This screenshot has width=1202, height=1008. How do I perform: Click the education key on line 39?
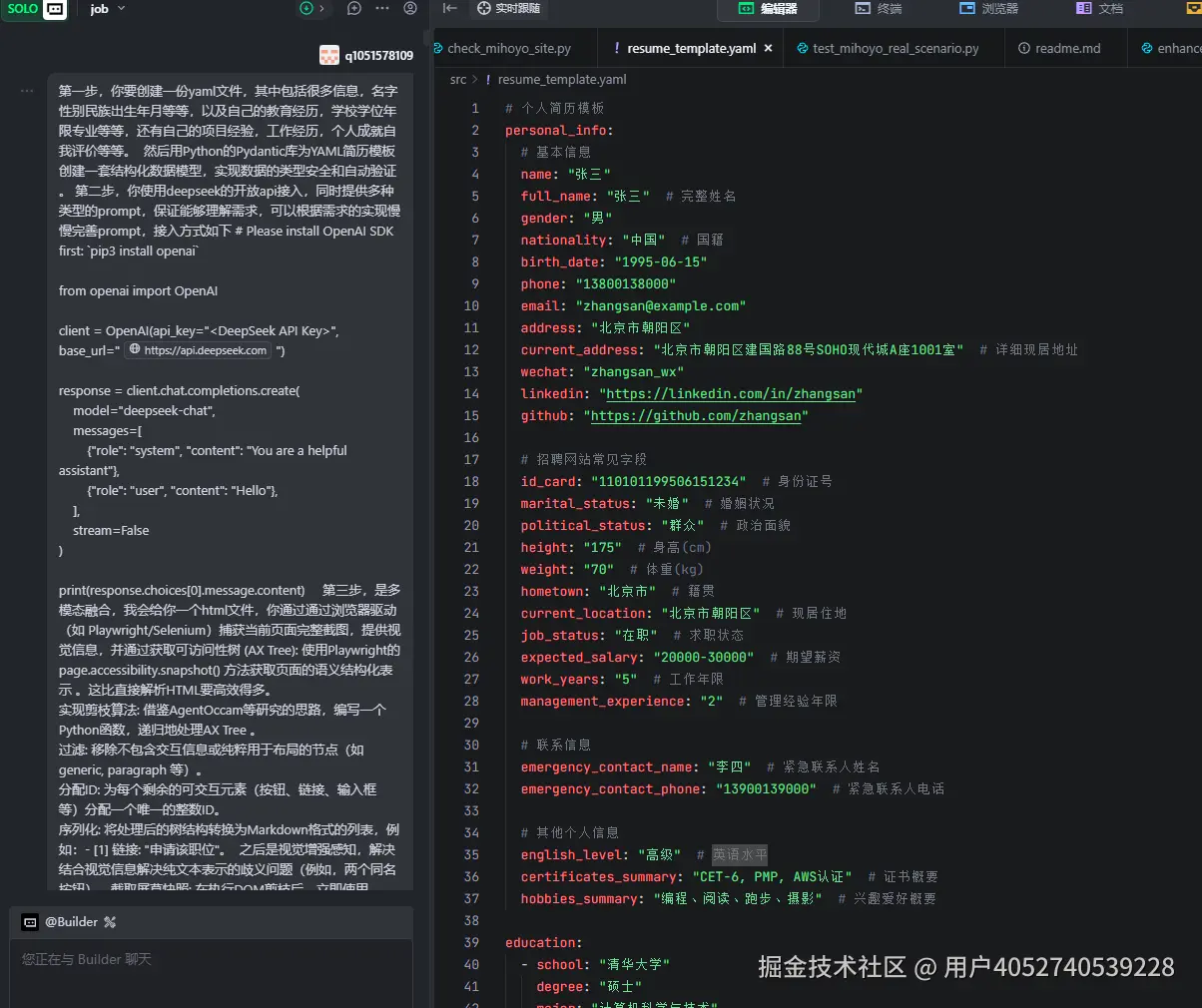tap(540, 943)
